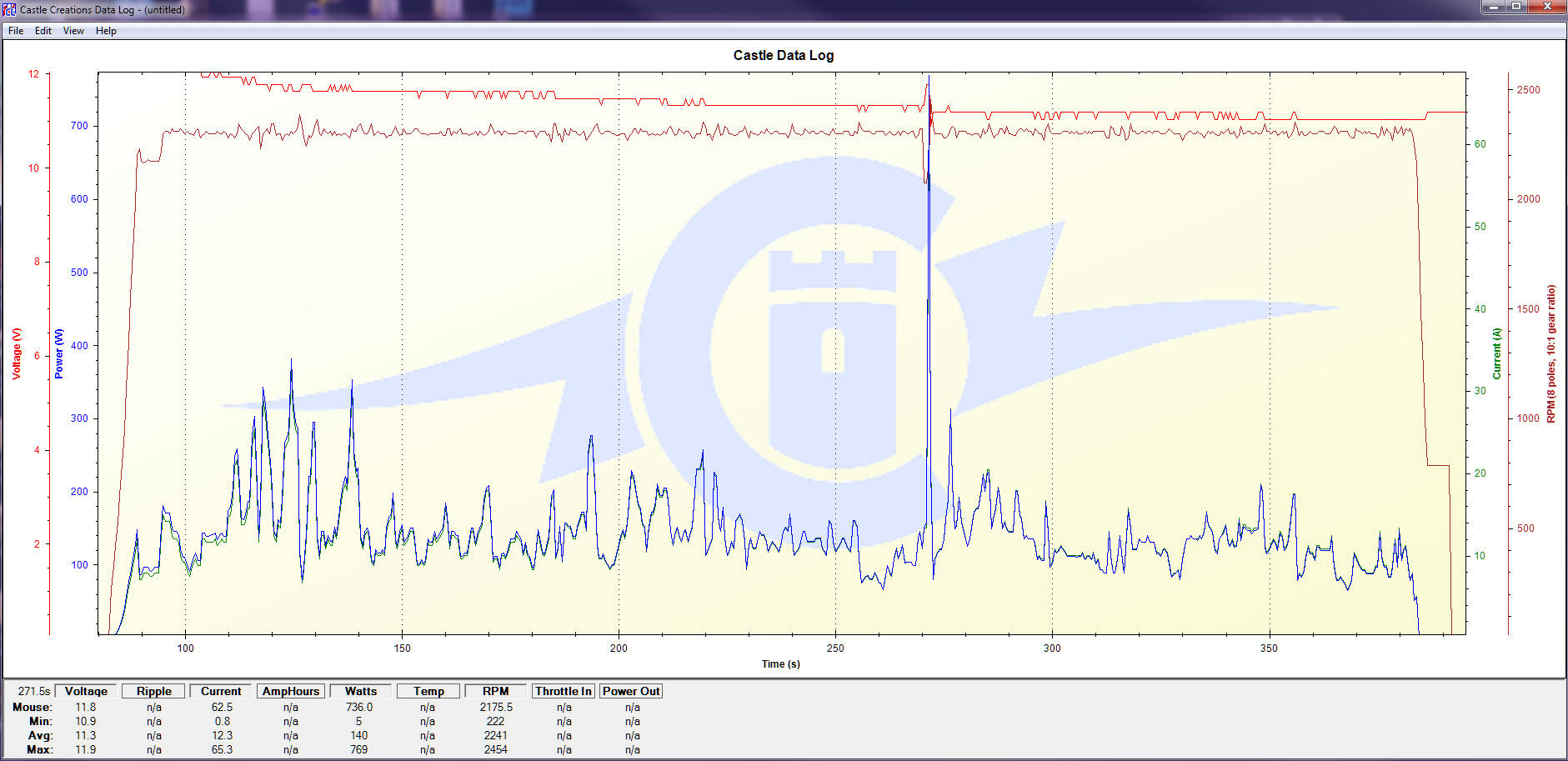Click the 271.5s mouse time readout
Image resolution: width=1568 pixels, height=761 pixels.
(x=34, y=691)
